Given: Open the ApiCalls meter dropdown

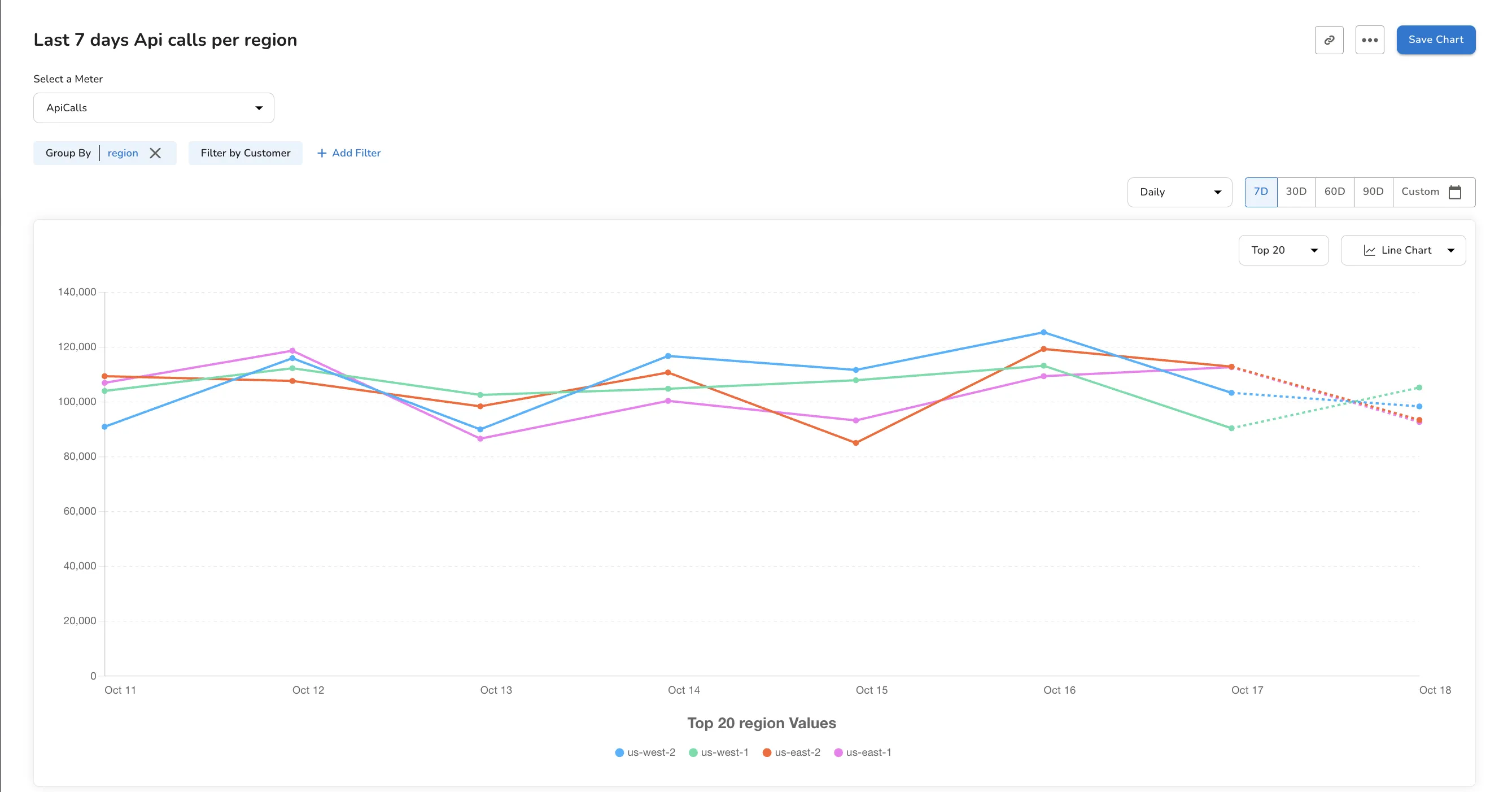Looking at the screenshot, I should 154,108.
